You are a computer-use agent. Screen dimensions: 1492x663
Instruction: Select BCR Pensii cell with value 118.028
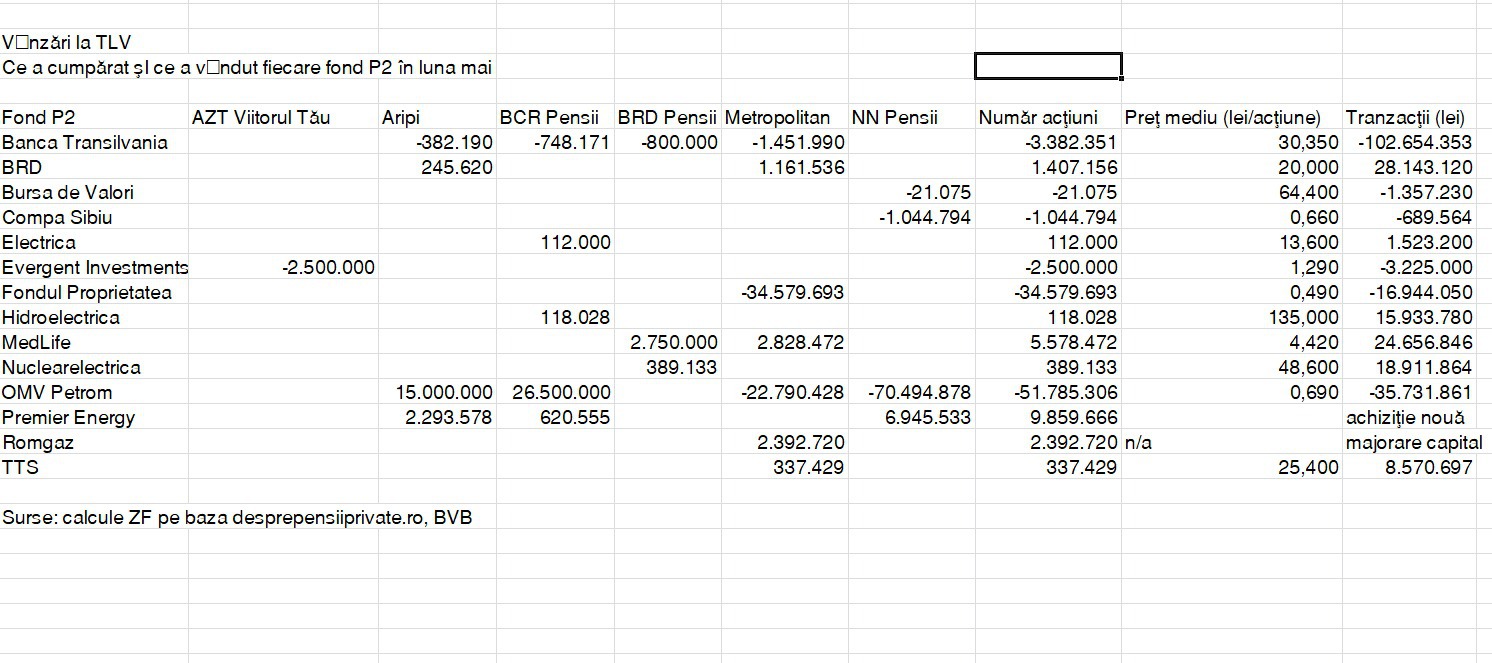[x=575, y=317]
